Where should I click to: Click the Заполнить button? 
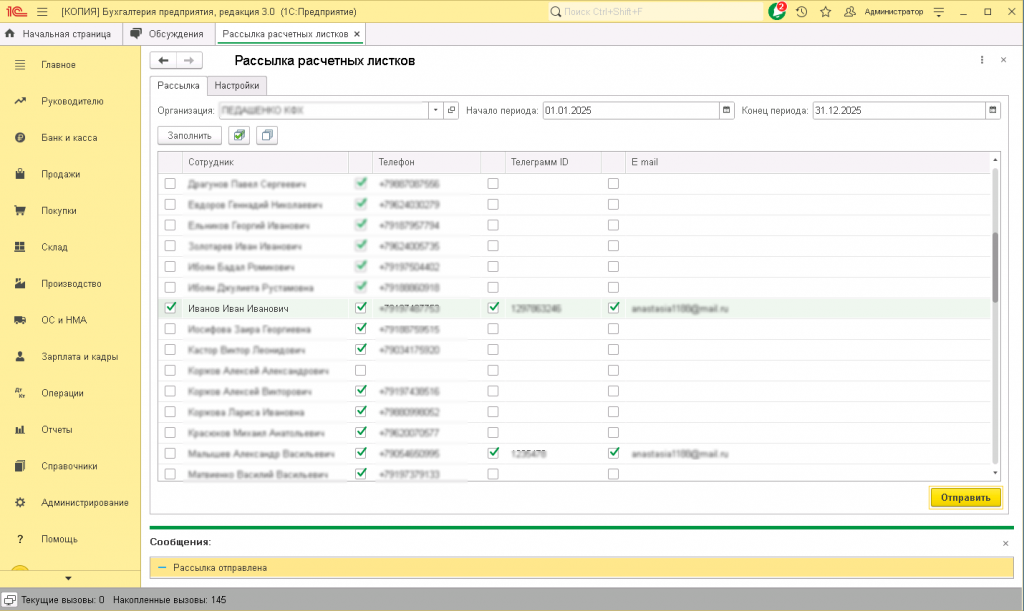tap(189, 135)
